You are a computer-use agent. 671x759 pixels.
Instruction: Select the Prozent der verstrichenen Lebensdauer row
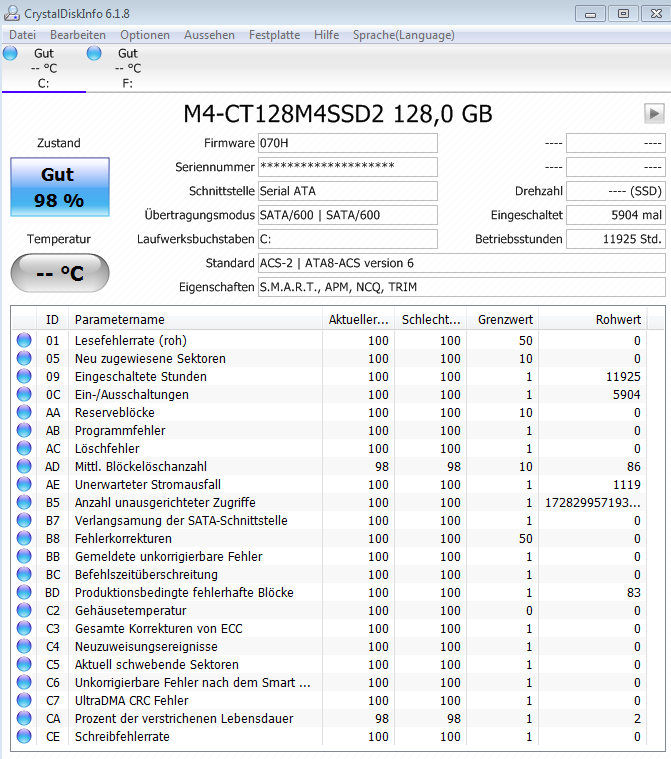(329, 718)
